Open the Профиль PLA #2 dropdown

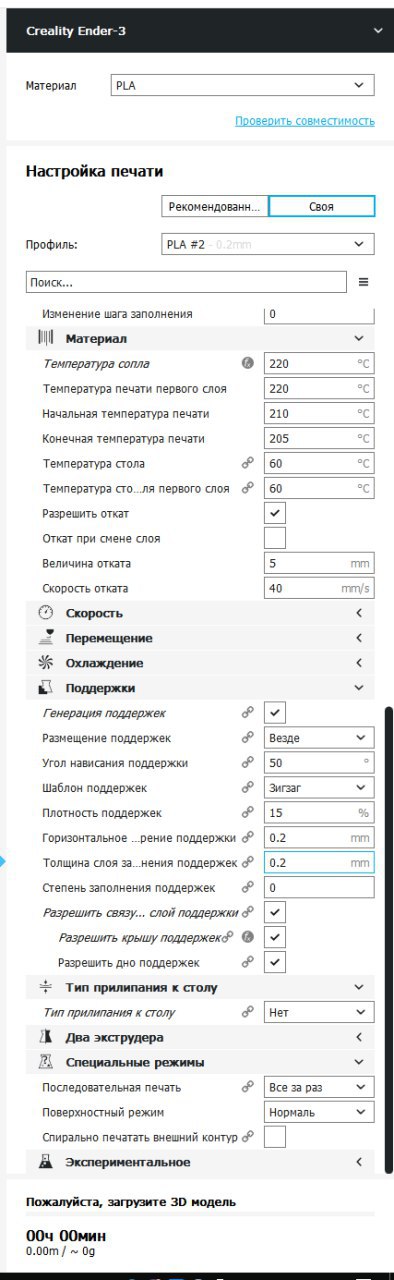(267, 244)
